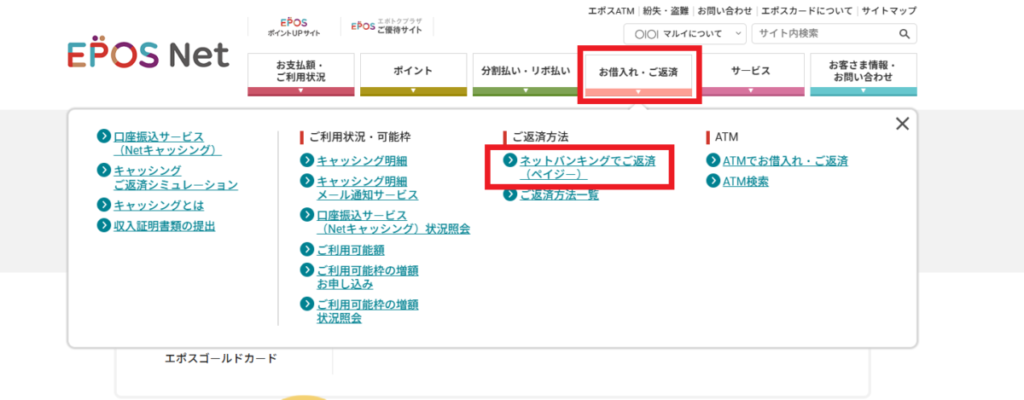Image resolution: width=1024 pixels, height=400 pixels.
Task: Click arrow icon beside ご利用可能額
Action: (306, 249)
